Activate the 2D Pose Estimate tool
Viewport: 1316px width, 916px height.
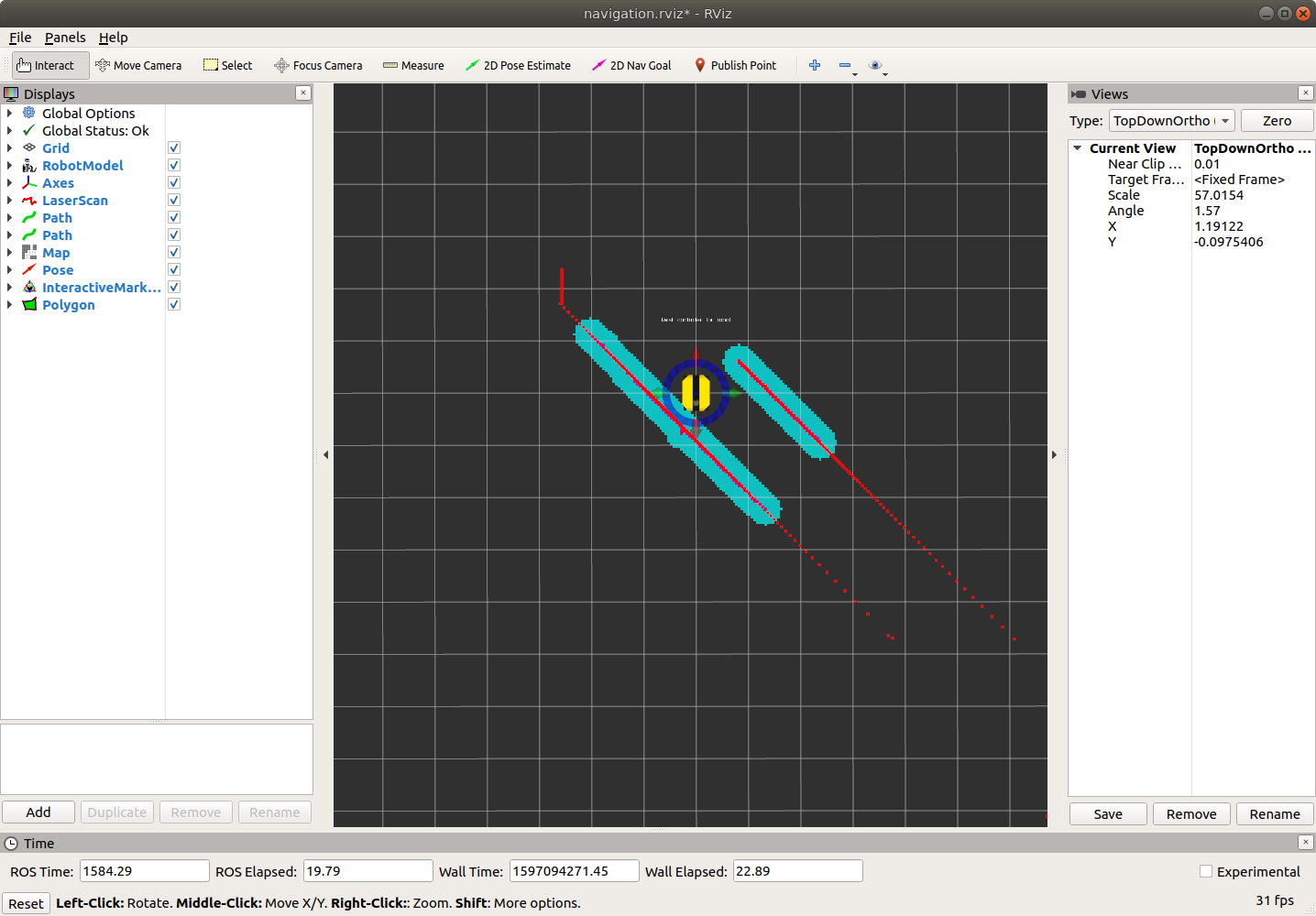pyautogui.click(x=518, y=66)
